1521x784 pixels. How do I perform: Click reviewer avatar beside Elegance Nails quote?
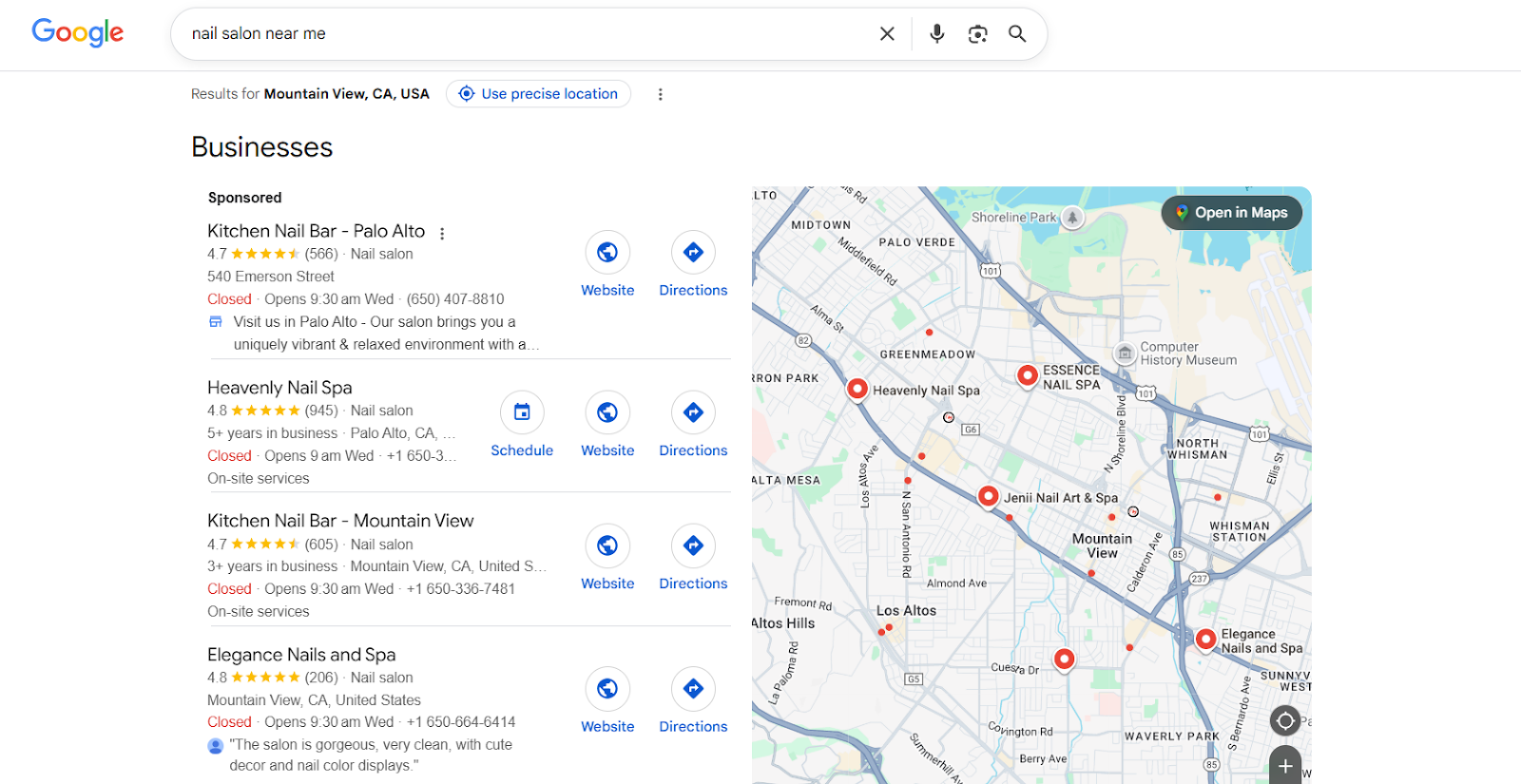pos(216,746)
